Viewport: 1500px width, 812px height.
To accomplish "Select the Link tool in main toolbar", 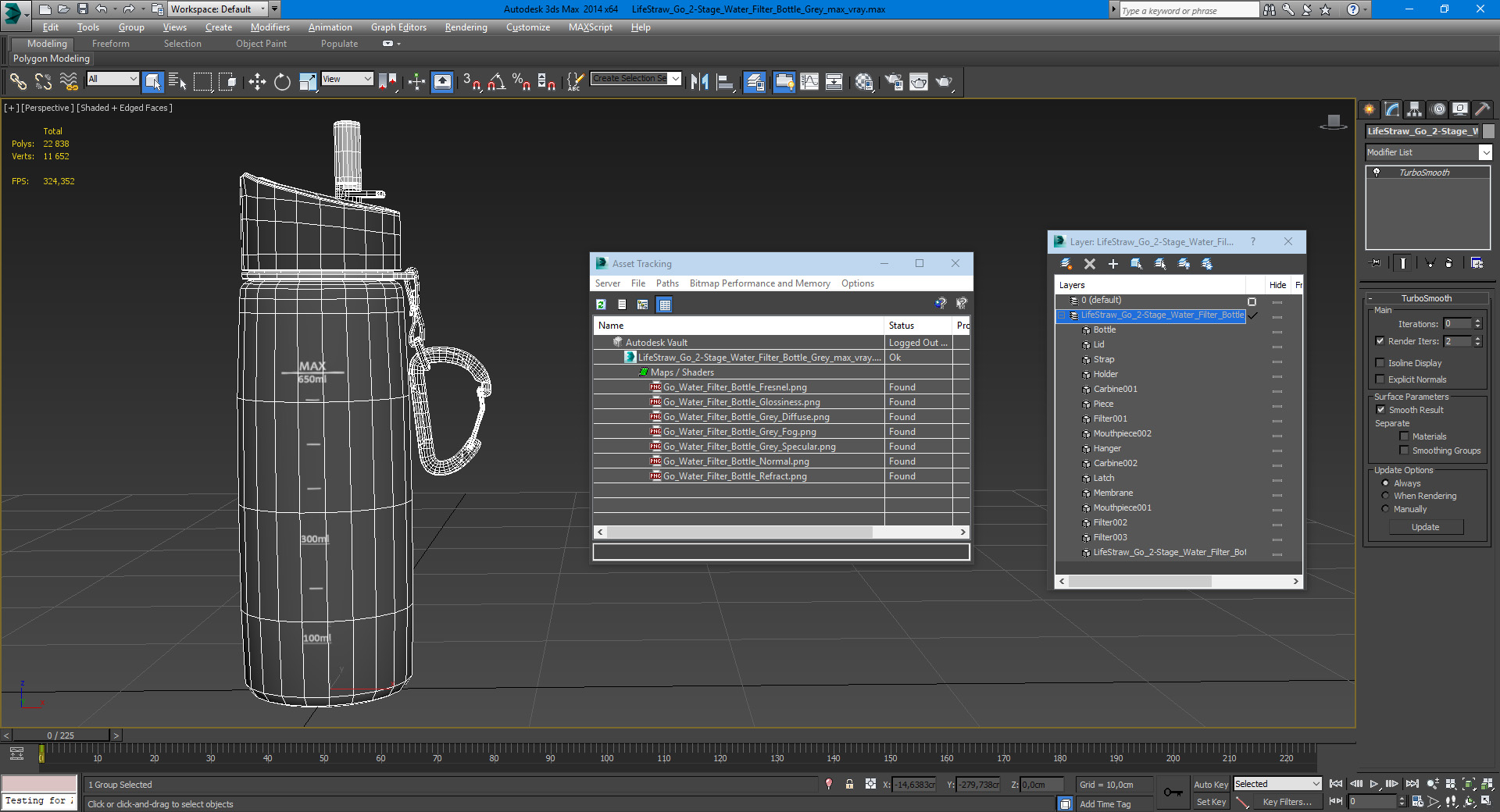I will pos(18,81).
